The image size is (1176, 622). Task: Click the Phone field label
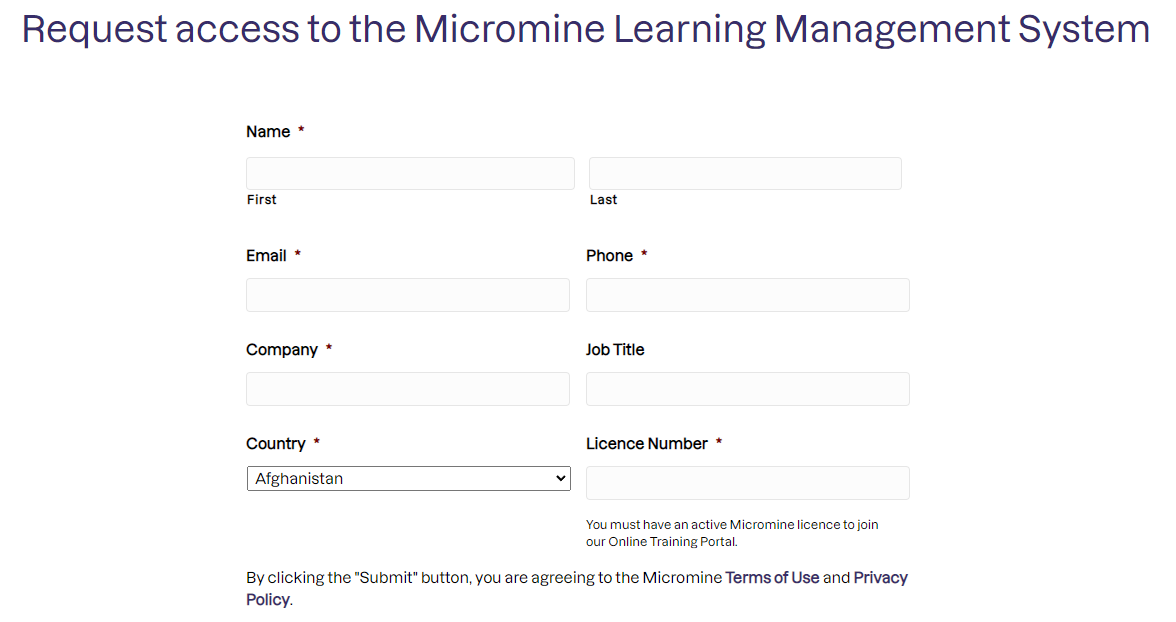click(609, 256)
